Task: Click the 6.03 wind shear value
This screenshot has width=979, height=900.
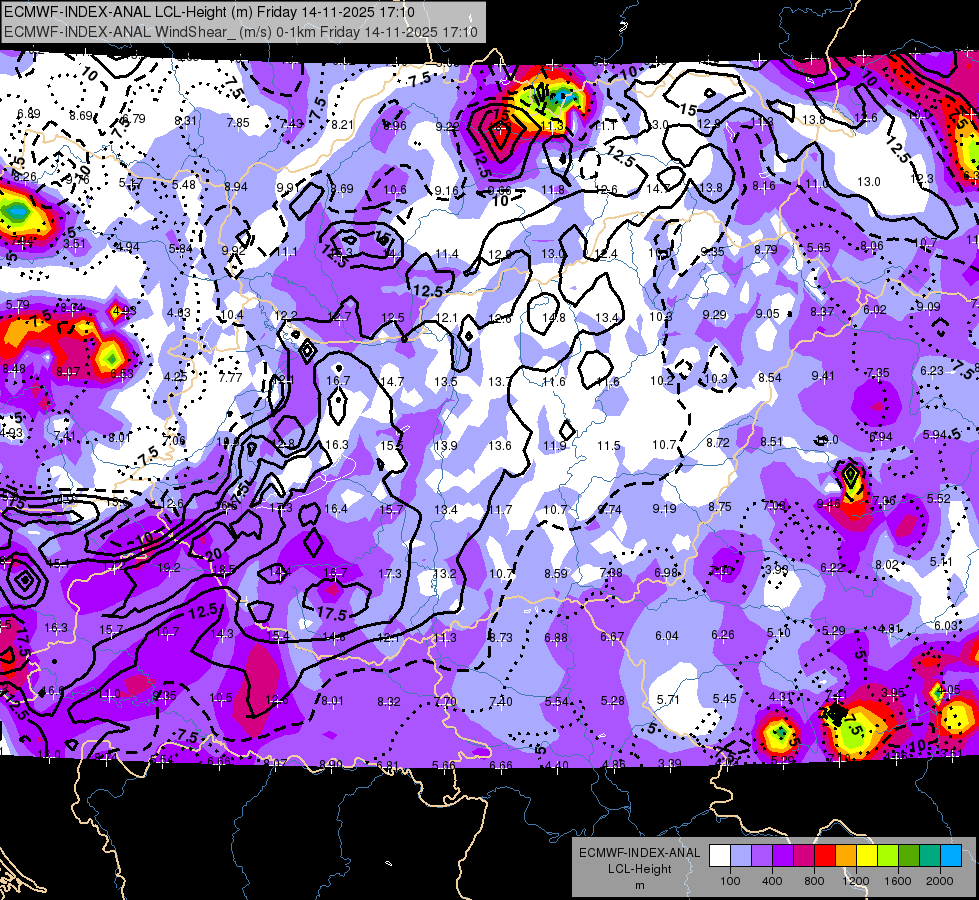Action: [x=946, y=625]
